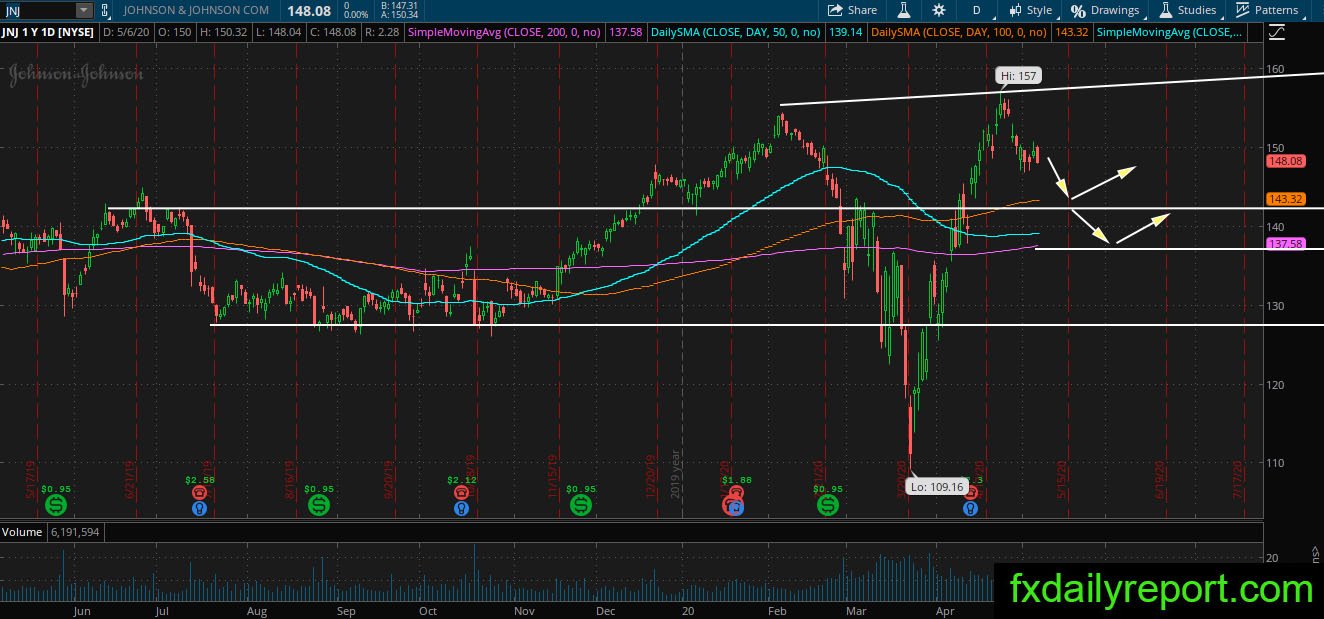Click the Share arrow button
Image resolution: width=1324 pixels, height=619 pixels.
point(852,10)
